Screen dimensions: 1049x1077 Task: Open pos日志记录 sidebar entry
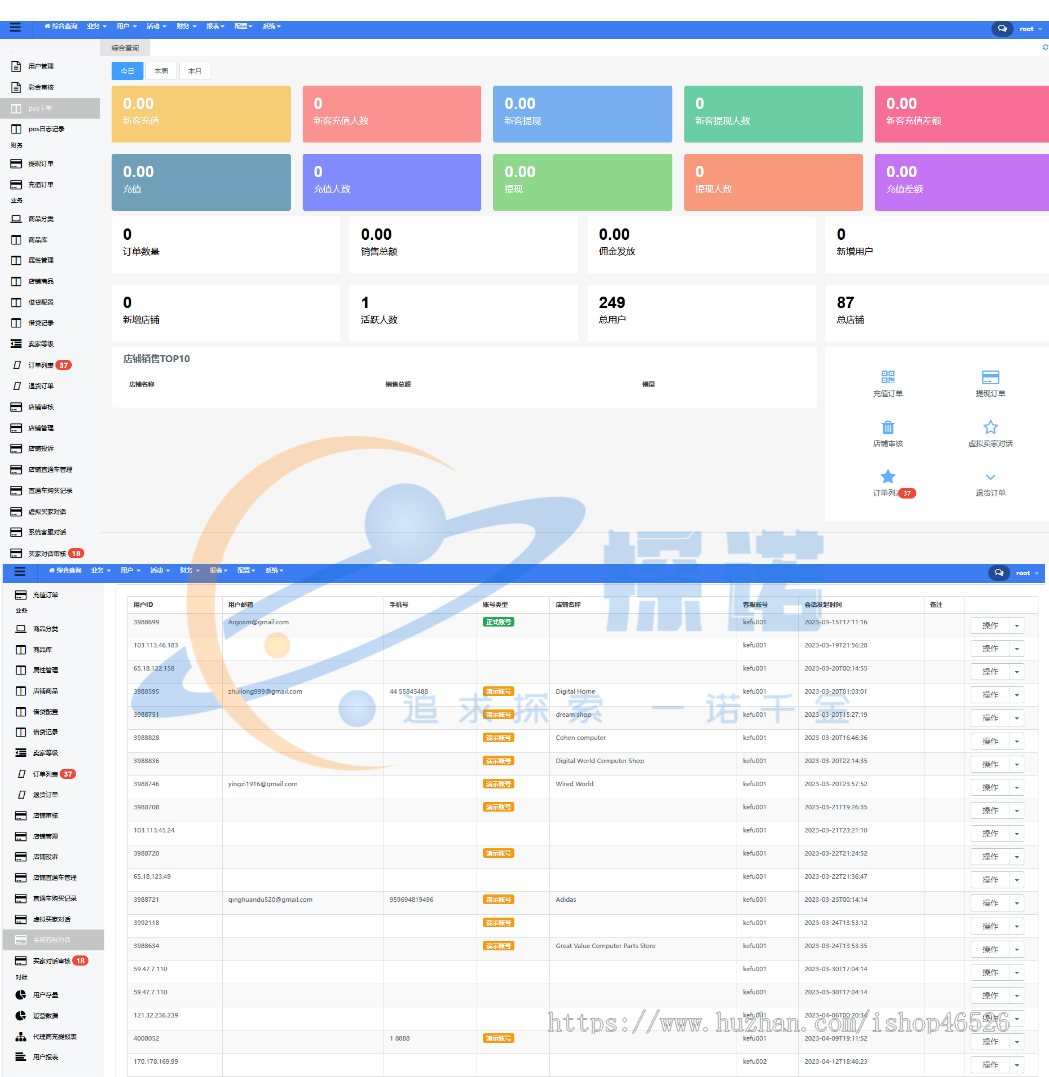pyautogui.click(x=46, y=129)
